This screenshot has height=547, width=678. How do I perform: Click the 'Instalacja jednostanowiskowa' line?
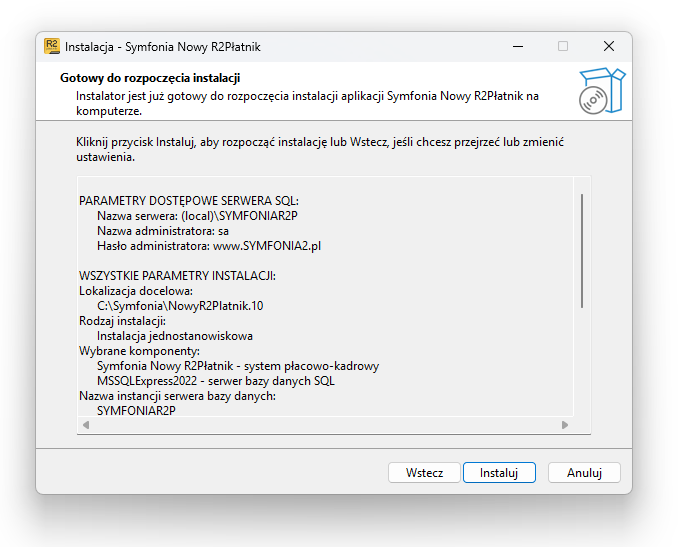175,336
